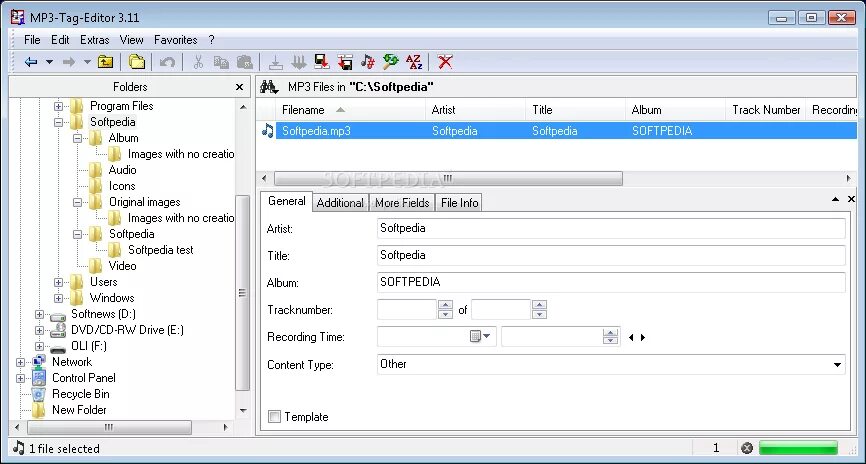Image resolution: width=866 pixels, height=464 pixels.
Task: Click the Undo toolbar icon
Action: tap(167, 62)
